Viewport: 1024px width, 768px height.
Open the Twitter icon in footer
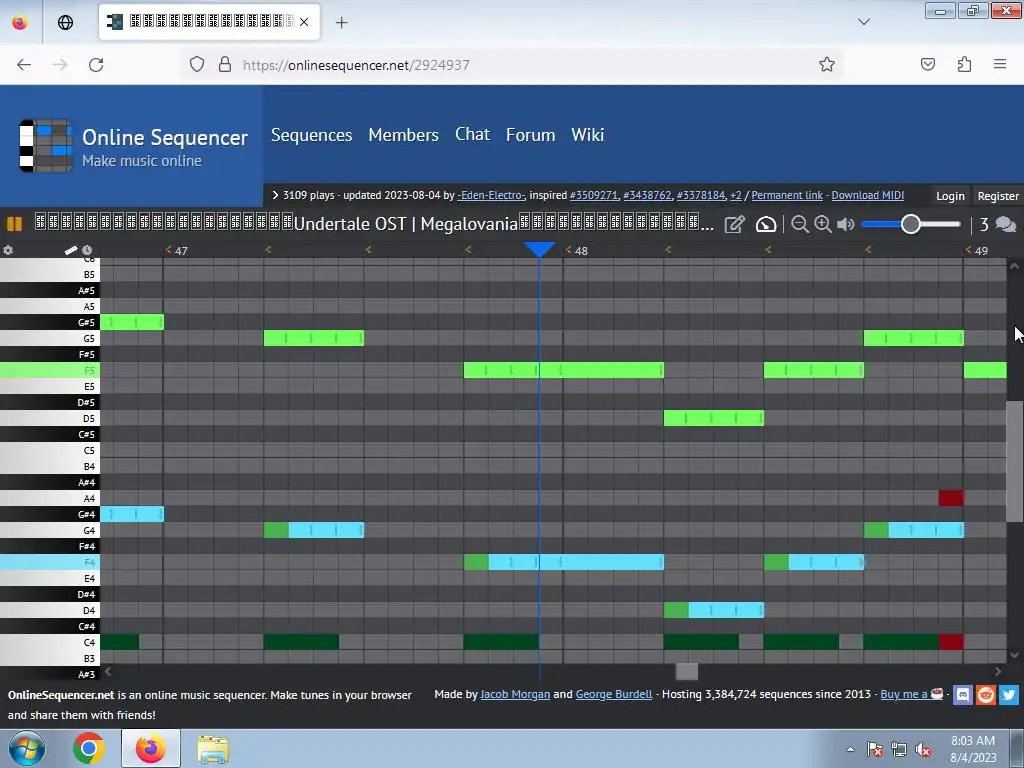point(1009,694)
